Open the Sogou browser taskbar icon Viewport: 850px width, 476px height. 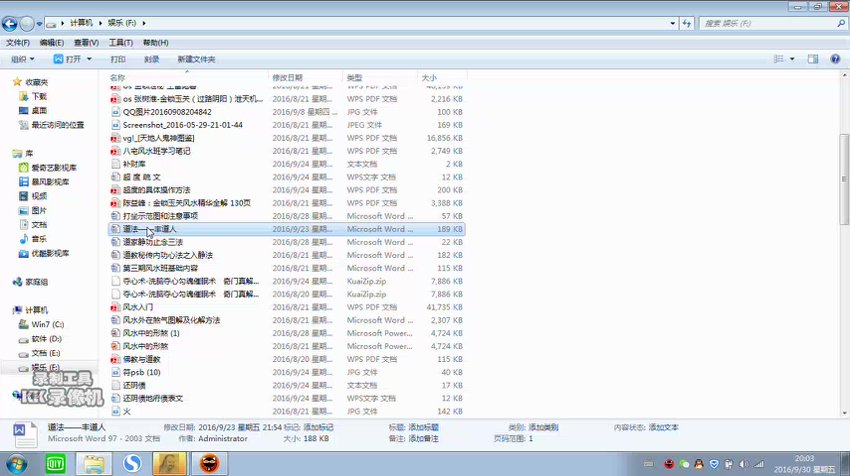[132, 464]
